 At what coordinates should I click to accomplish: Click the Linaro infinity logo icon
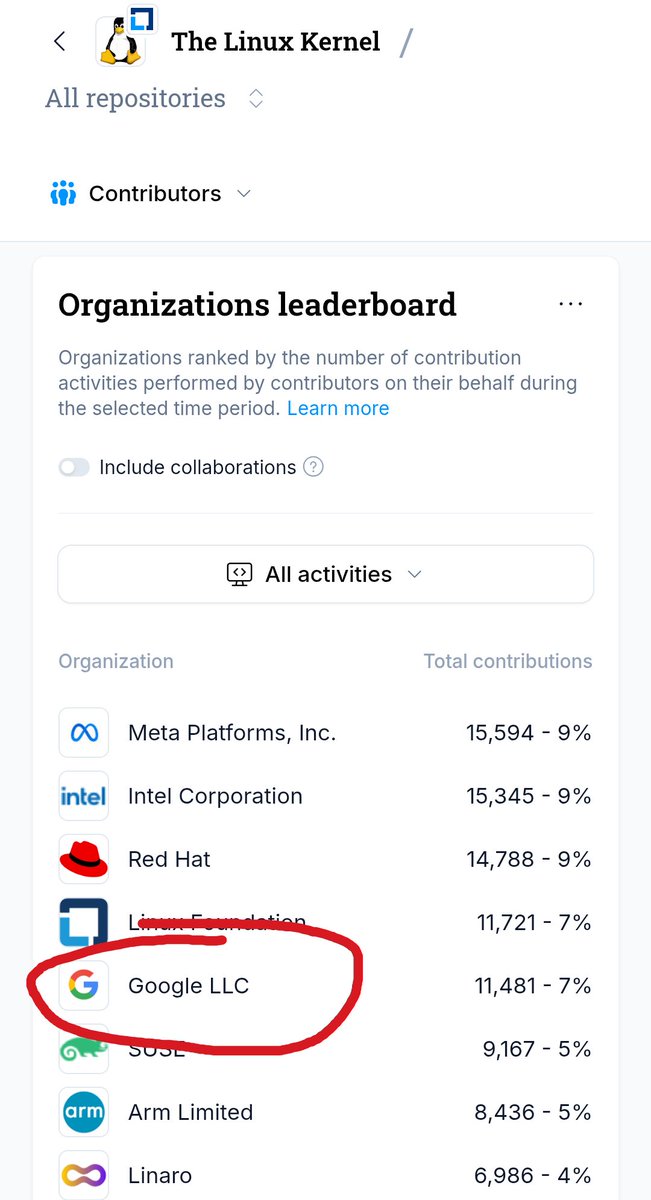pyautogui.click(x=84, y=1175)
